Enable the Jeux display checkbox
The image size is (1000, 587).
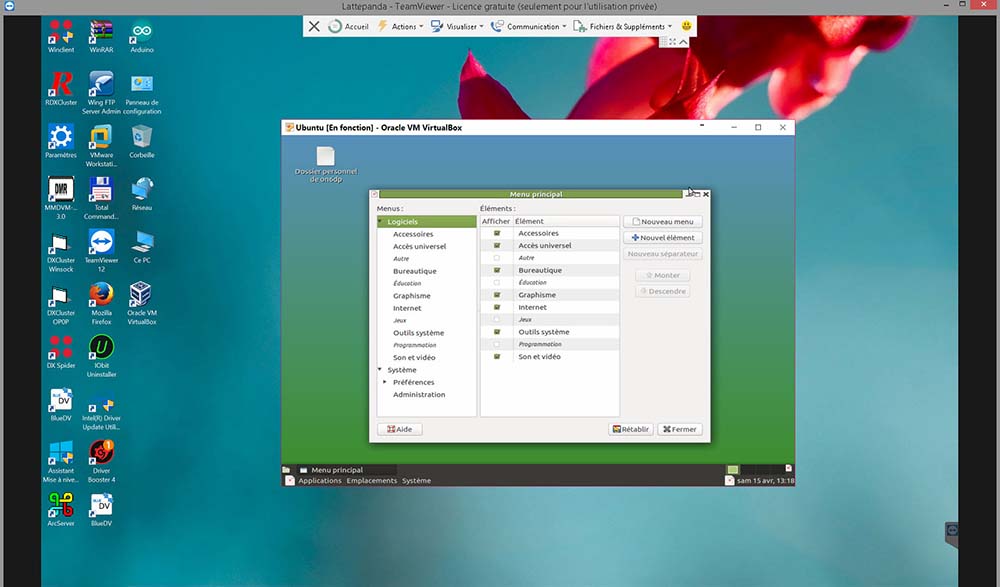[497, 320]
